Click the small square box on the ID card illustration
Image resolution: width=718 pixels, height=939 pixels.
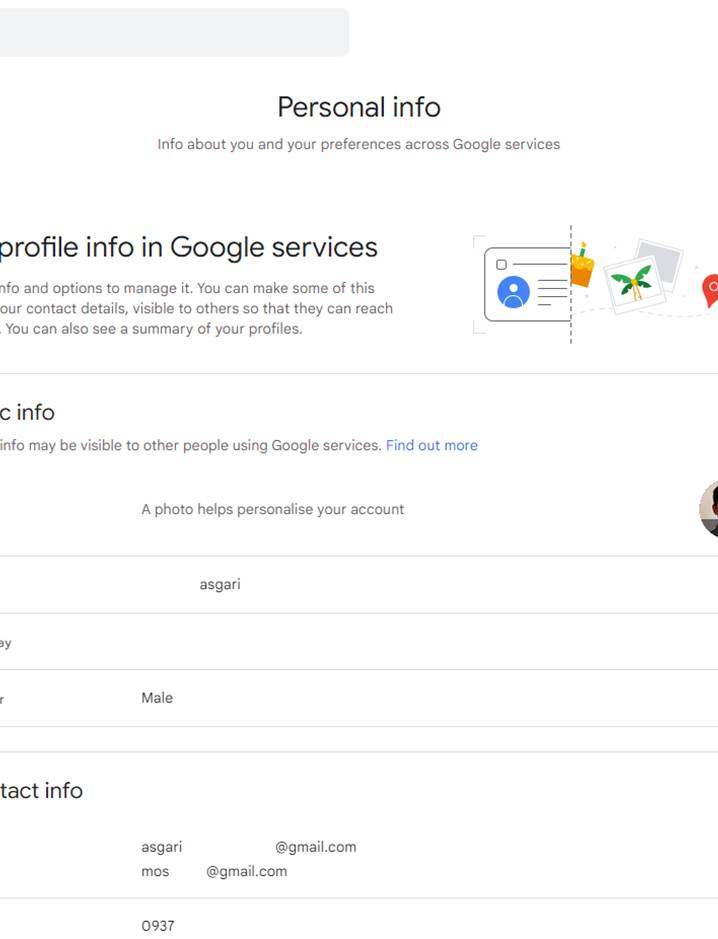click(x=501, y=264)
